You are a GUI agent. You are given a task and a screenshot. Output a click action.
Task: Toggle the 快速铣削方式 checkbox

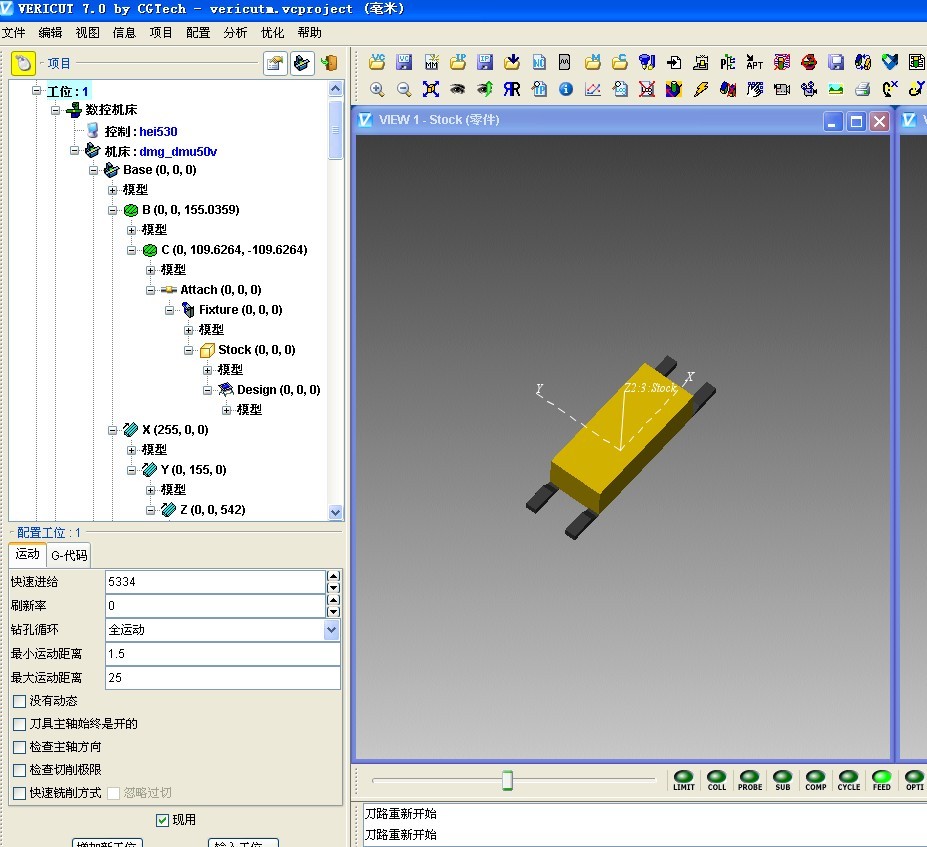(20, 793)
